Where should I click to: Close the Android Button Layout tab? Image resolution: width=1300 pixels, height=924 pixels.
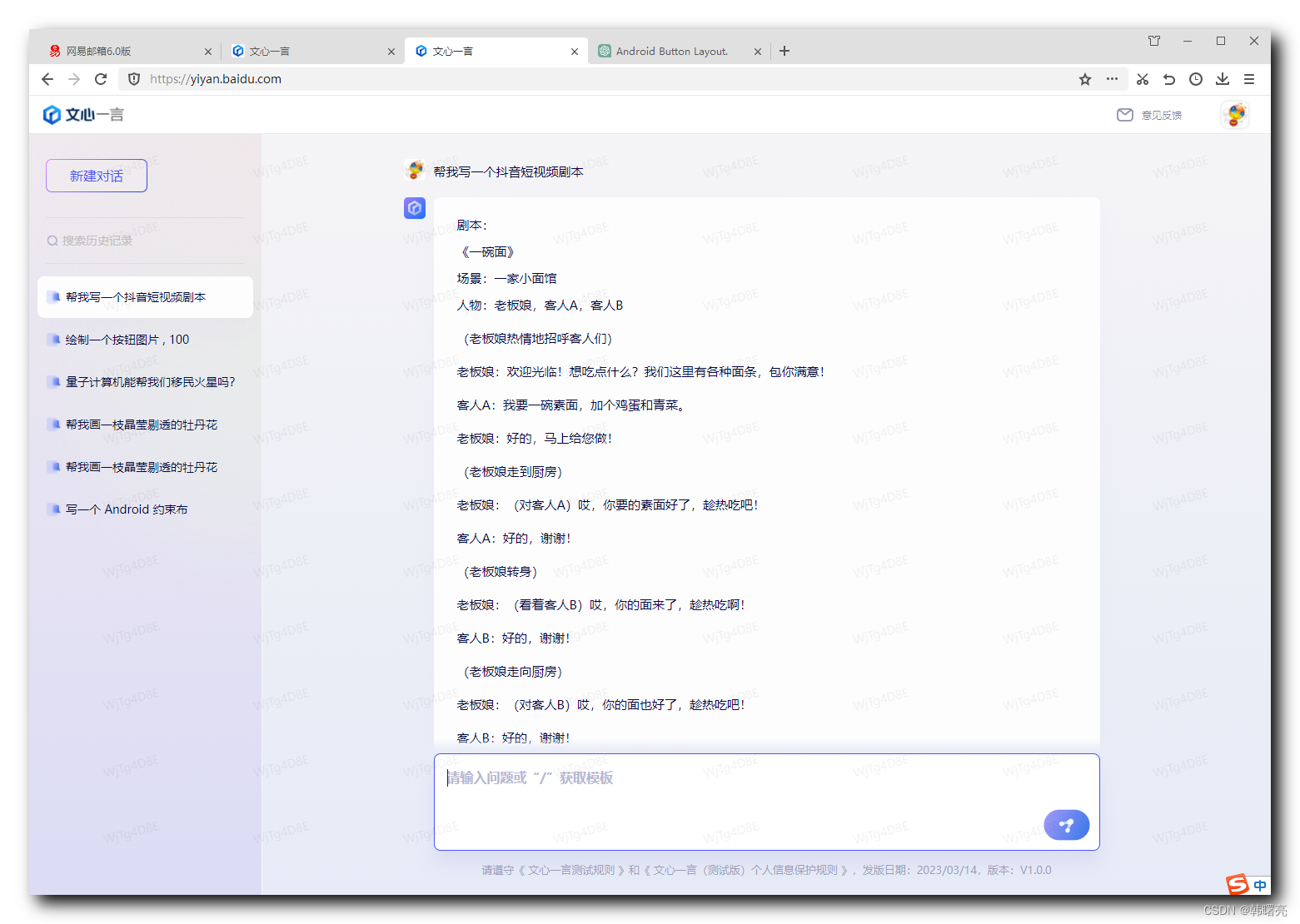click(758, 52)
